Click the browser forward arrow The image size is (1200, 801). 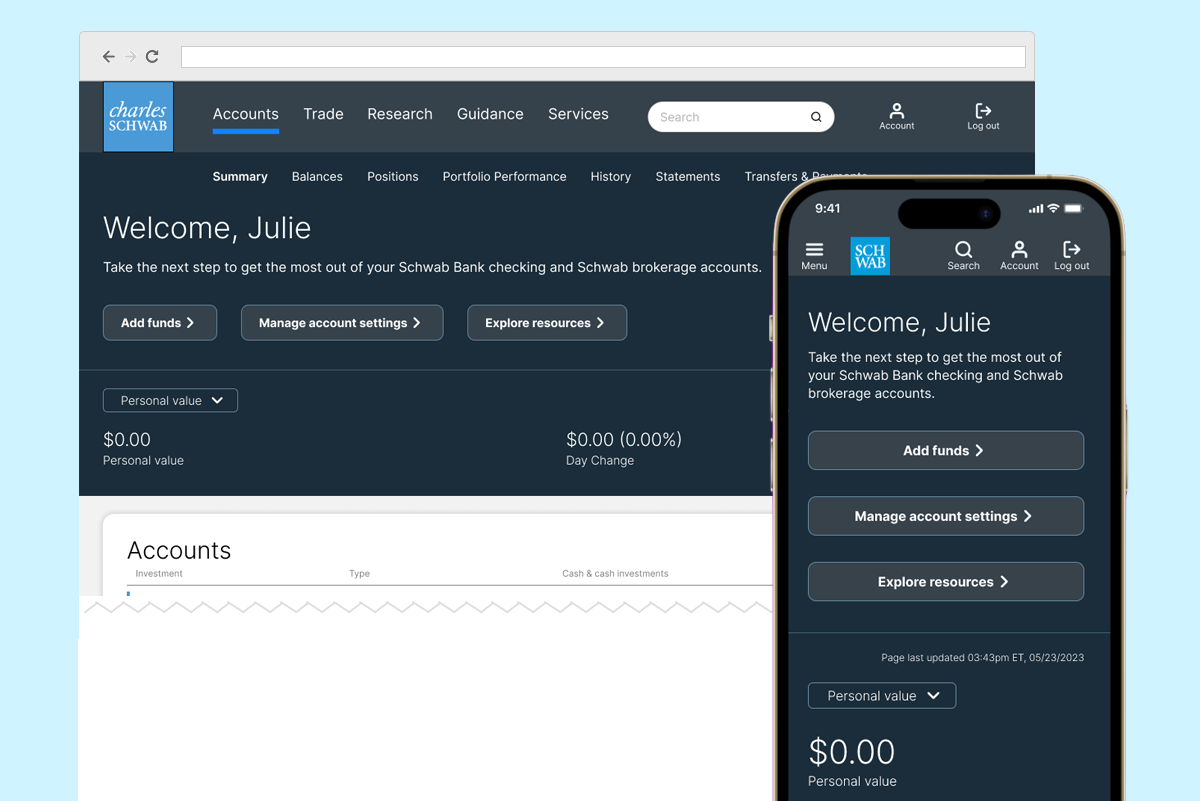point(130,57)
